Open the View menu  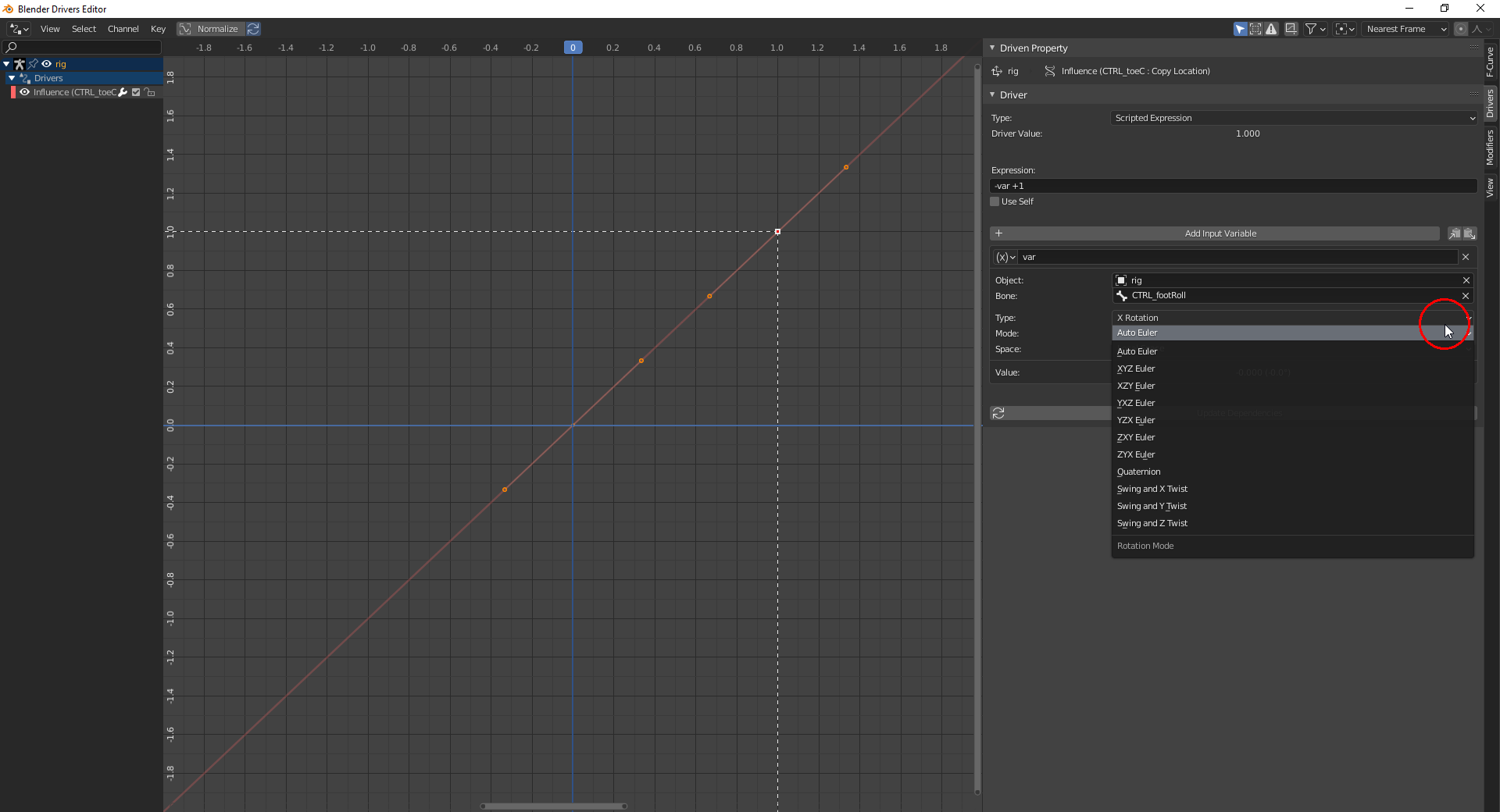point(50,29)
